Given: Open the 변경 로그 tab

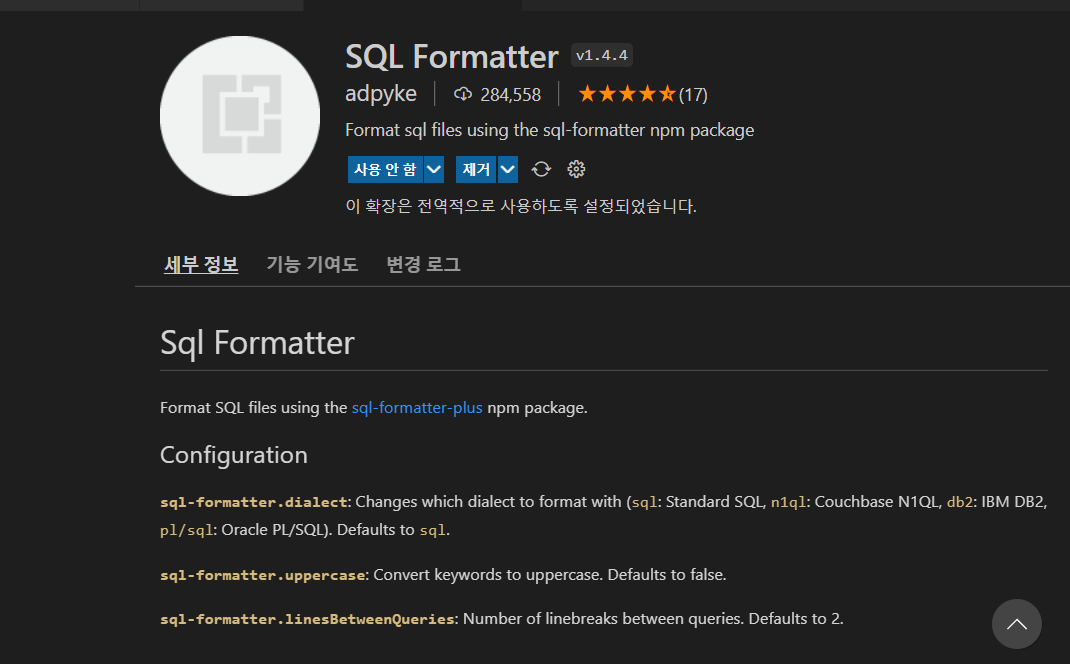Looking at the screenshot, I should point(422,263).
